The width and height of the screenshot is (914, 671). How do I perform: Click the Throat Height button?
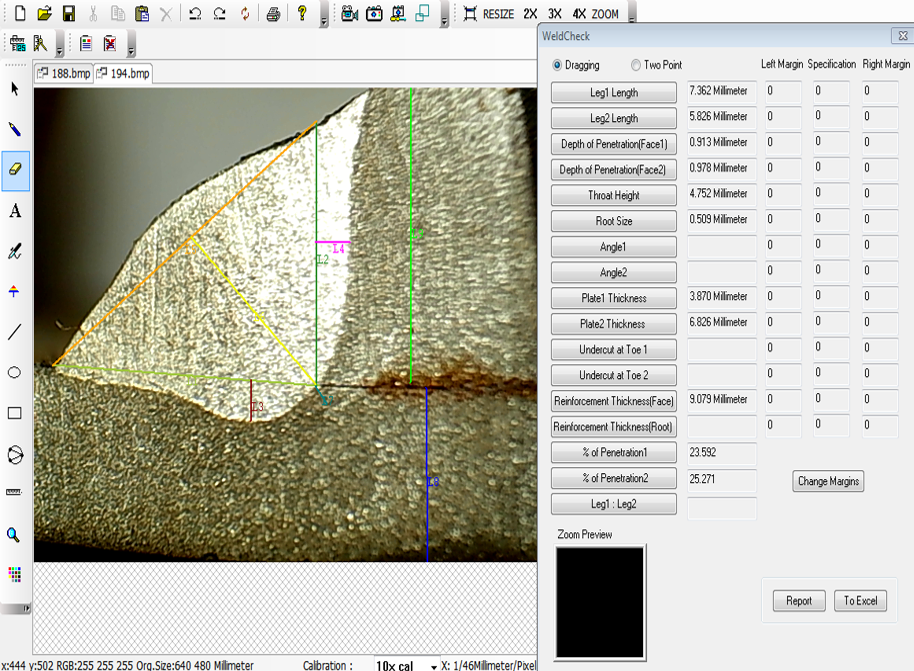pos(614,195)
